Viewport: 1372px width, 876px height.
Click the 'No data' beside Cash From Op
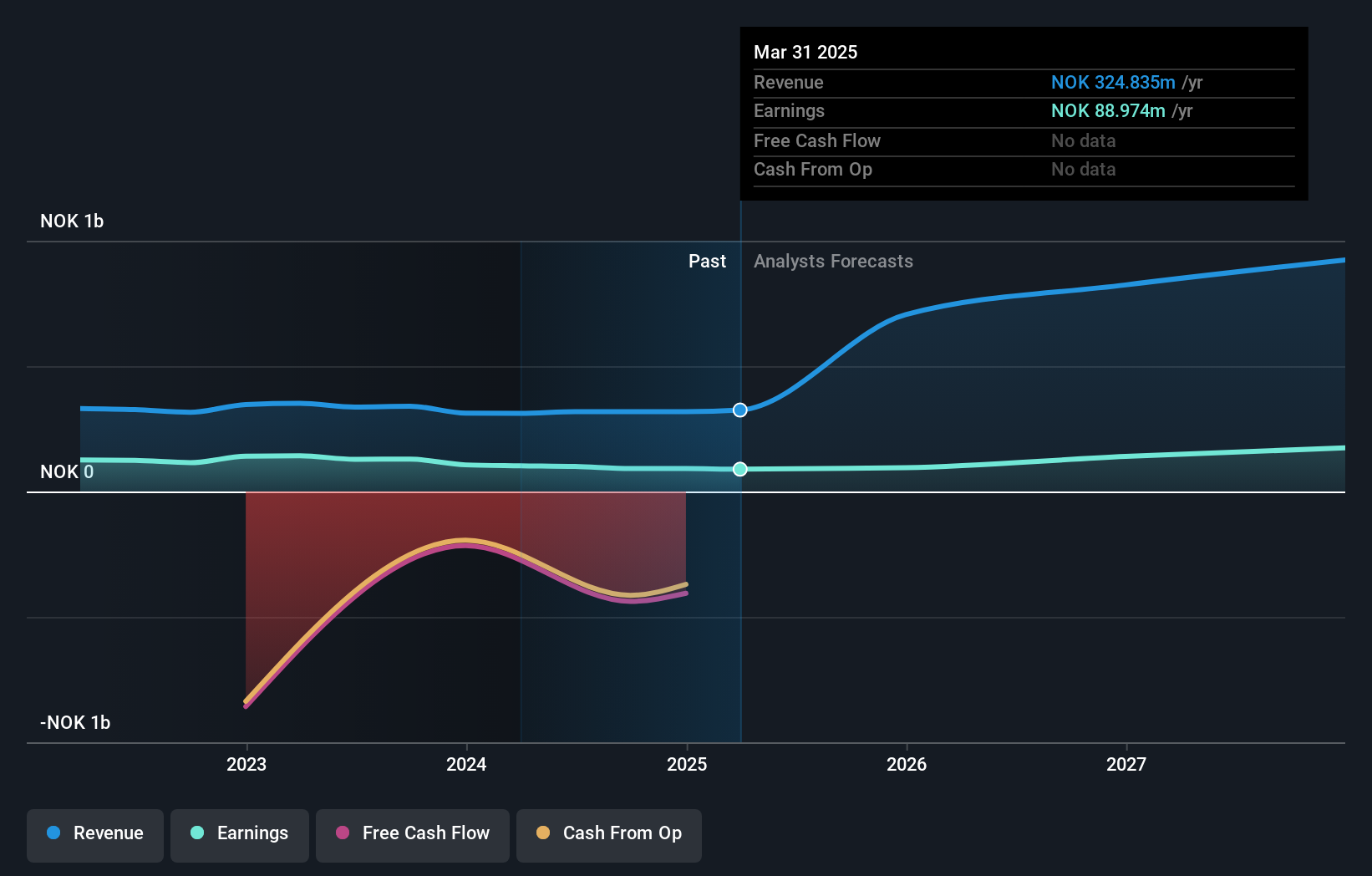click(1083, 169)
